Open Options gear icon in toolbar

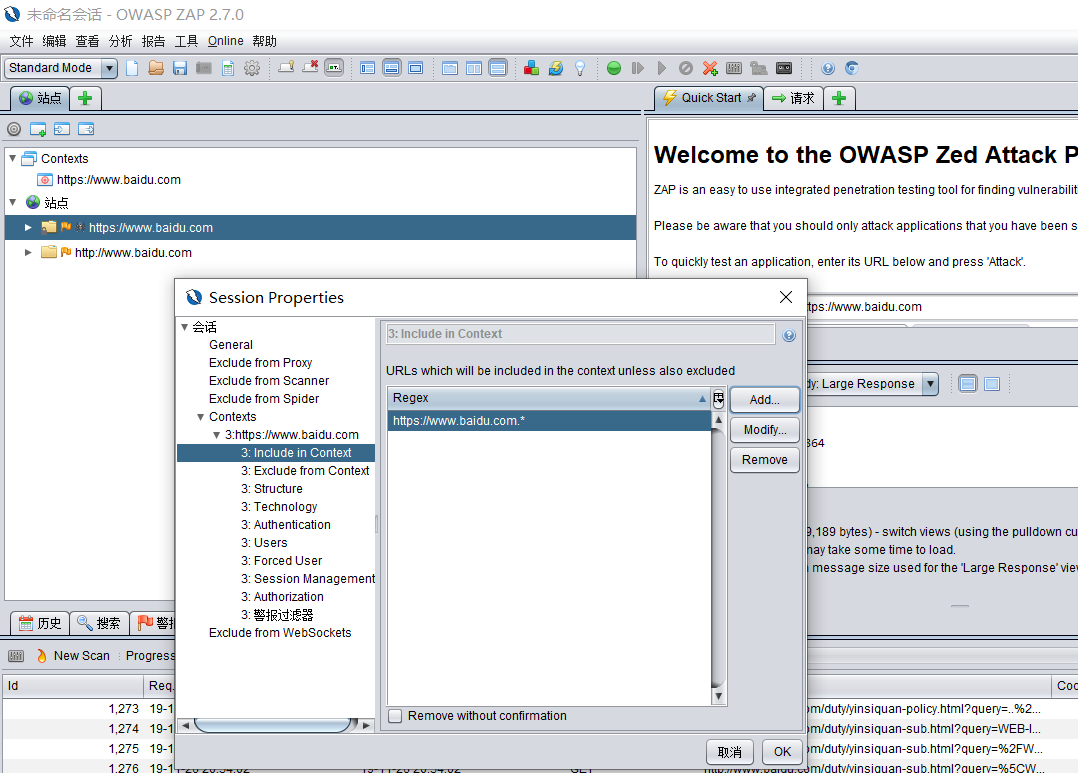tap(252, 68)
